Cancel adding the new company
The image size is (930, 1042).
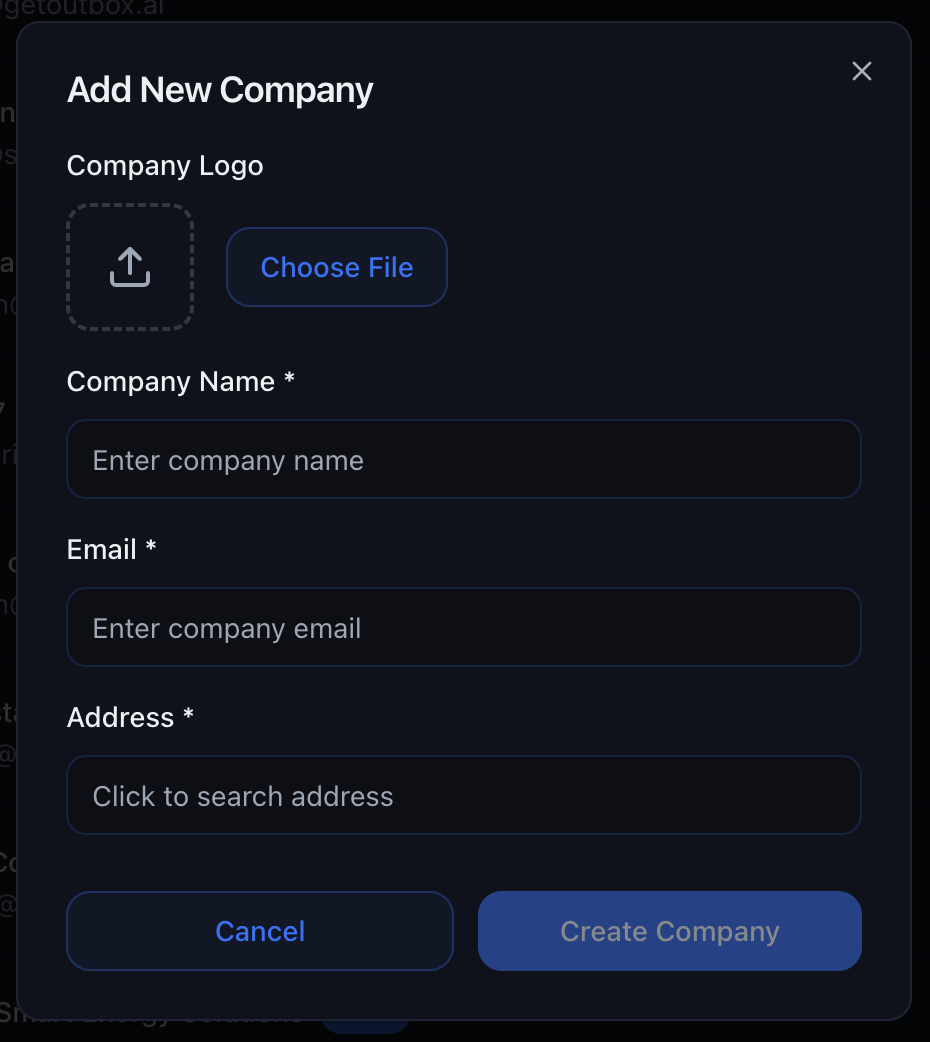coord(259,930)
